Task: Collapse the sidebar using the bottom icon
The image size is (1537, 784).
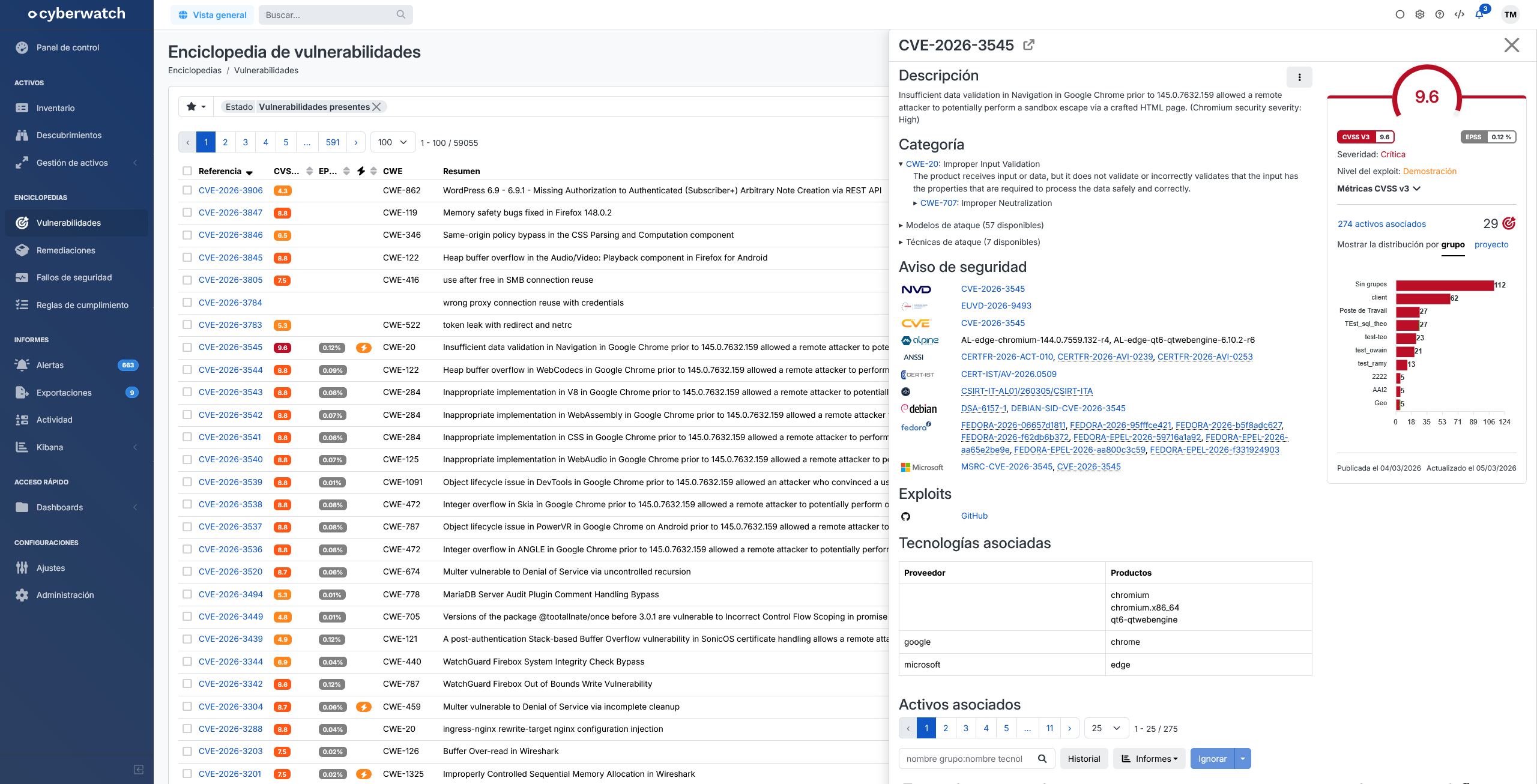Action: tap(139, 770)
